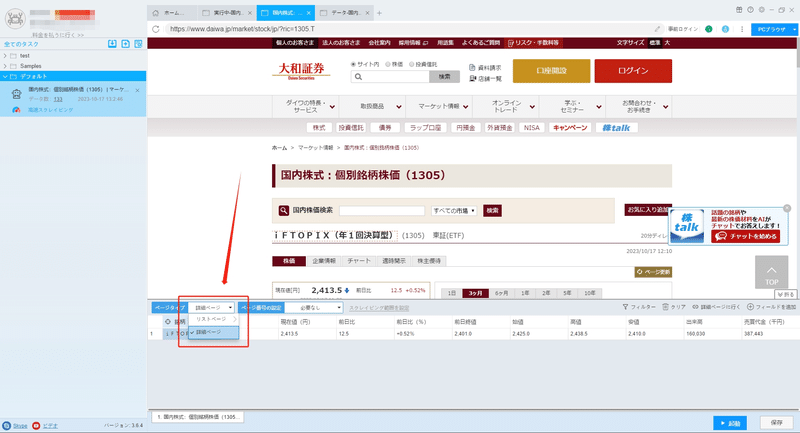This screenshot has width=800, height=433.
Task: Click the red video icon in status bar
Action: [x=36, y=425]
